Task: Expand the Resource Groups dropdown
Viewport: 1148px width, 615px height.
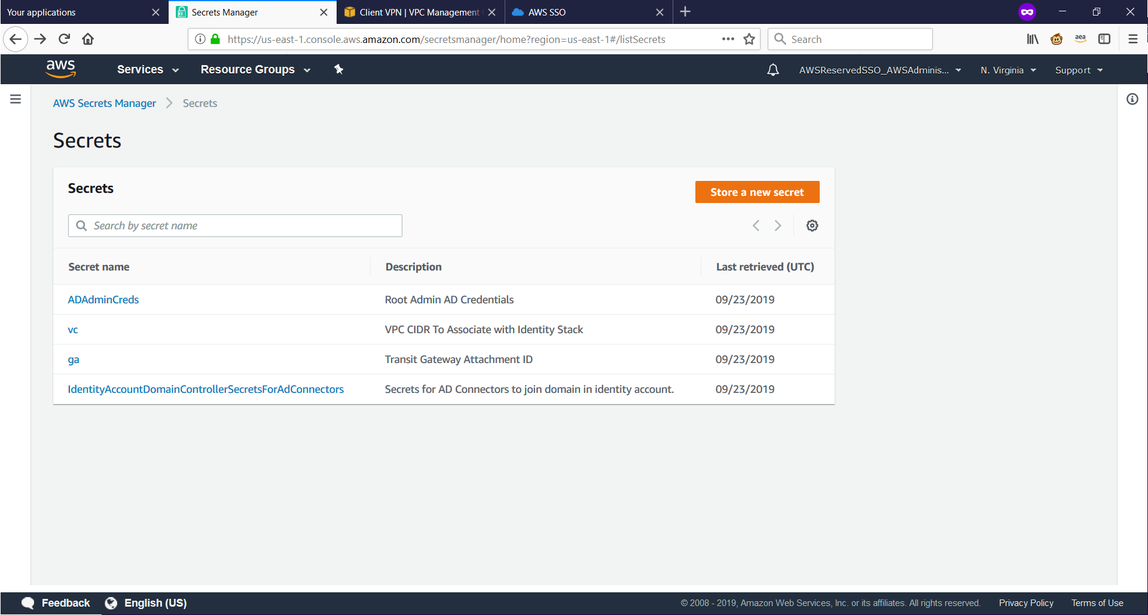Action: pyautogui.click(x=256, y=70)
